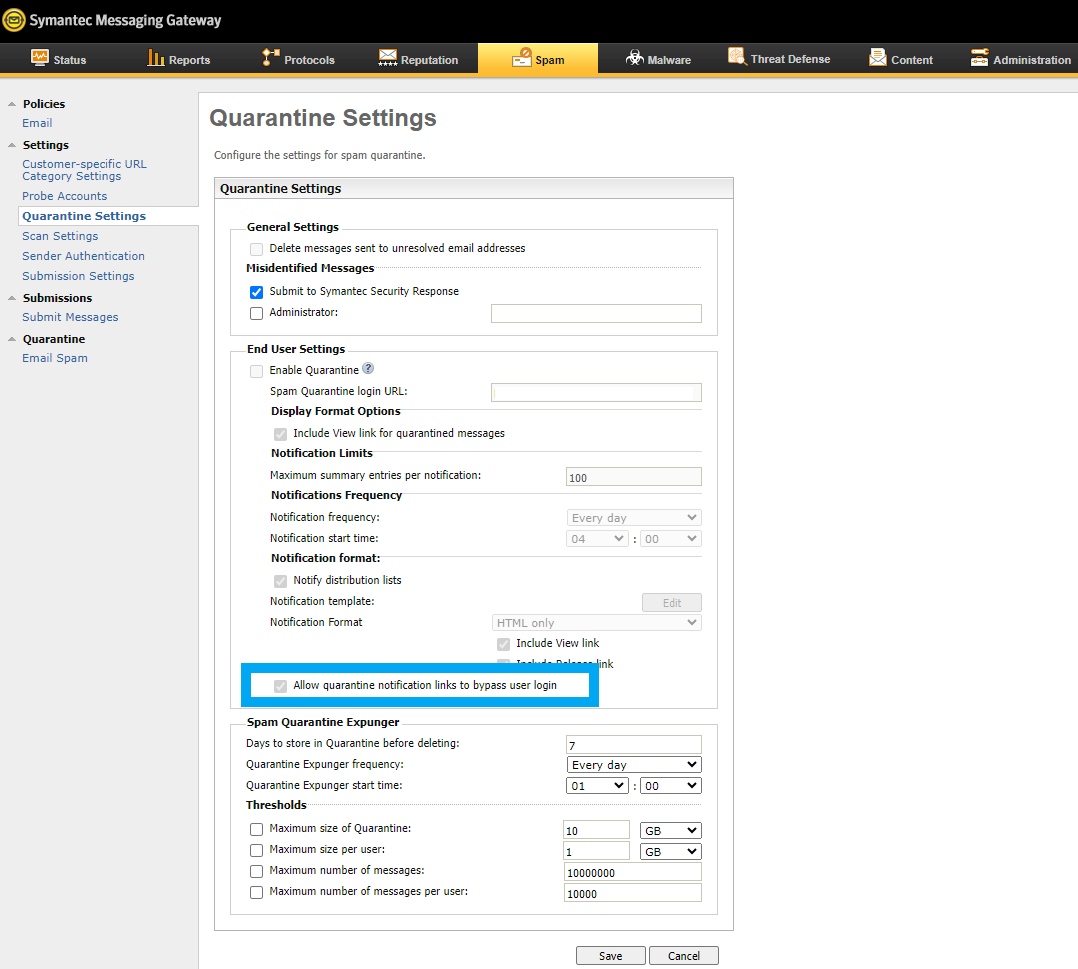The height and width of the screenshot is (969, 1078).
Task: Enable the Administrator checkbox
Action: [257, 313]
